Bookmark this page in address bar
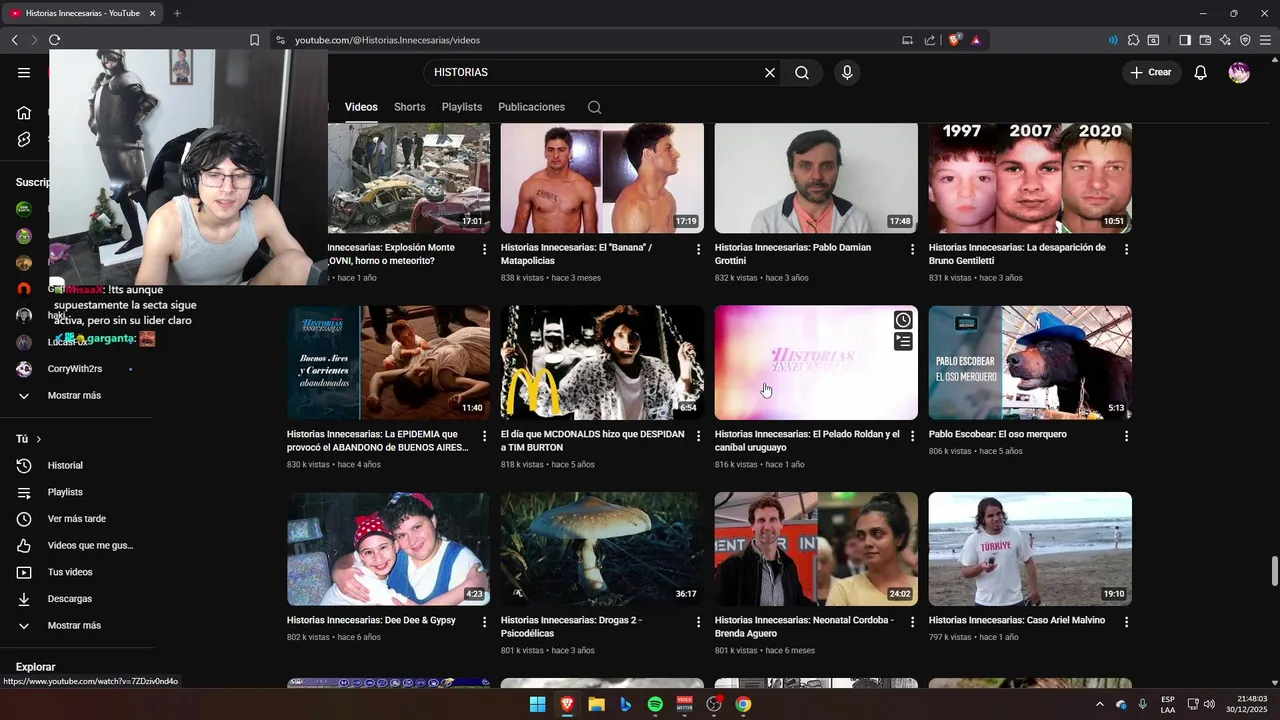1280x720 pixels. click(x=254, y=40)
